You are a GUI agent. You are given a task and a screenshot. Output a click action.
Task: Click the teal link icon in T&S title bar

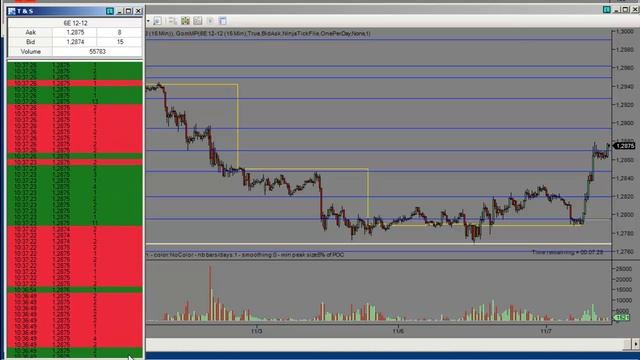coord(109,11)
